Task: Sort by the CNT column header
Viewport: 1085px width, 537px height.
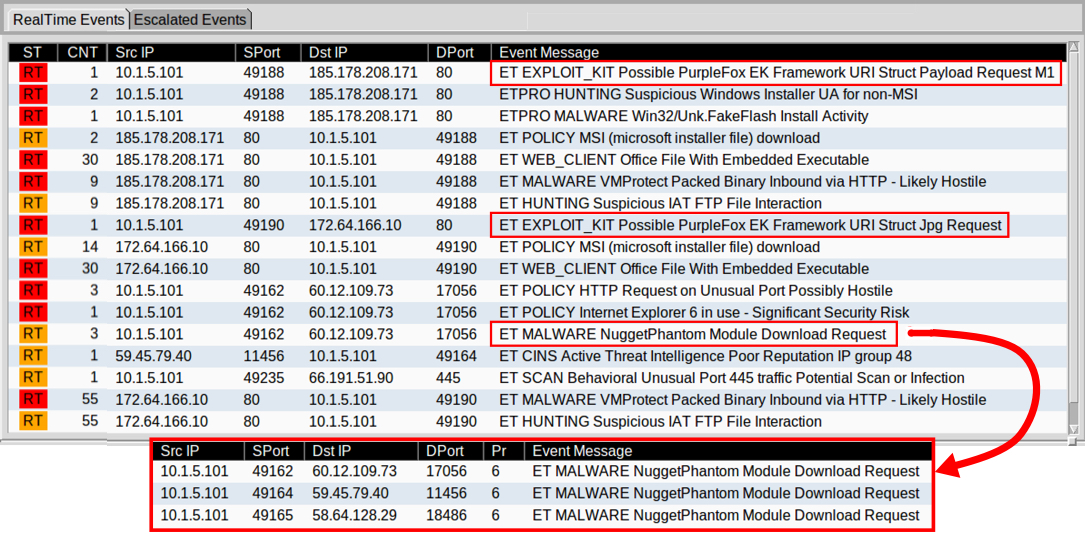Action: click(82, 52)
